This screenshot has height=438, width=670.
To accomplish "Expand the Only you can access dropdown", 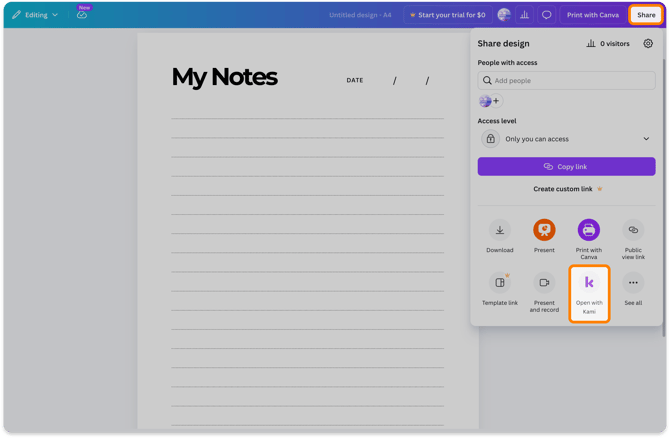I will point(566,139).
